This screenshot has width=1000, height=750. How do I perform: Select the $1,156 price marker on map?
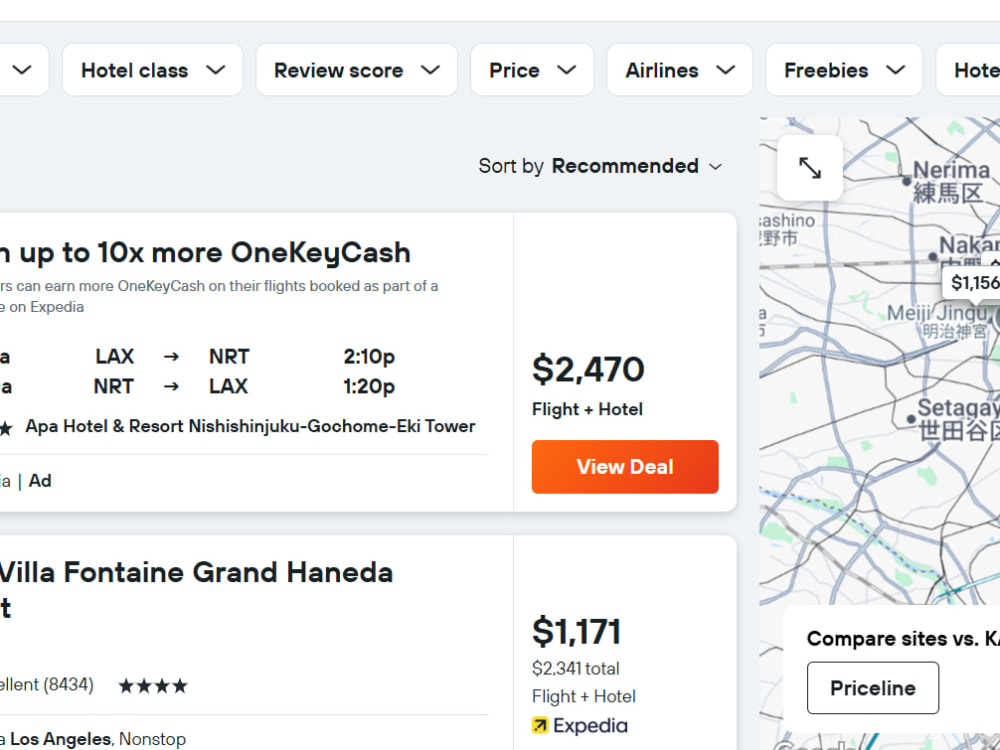(971, 282)
